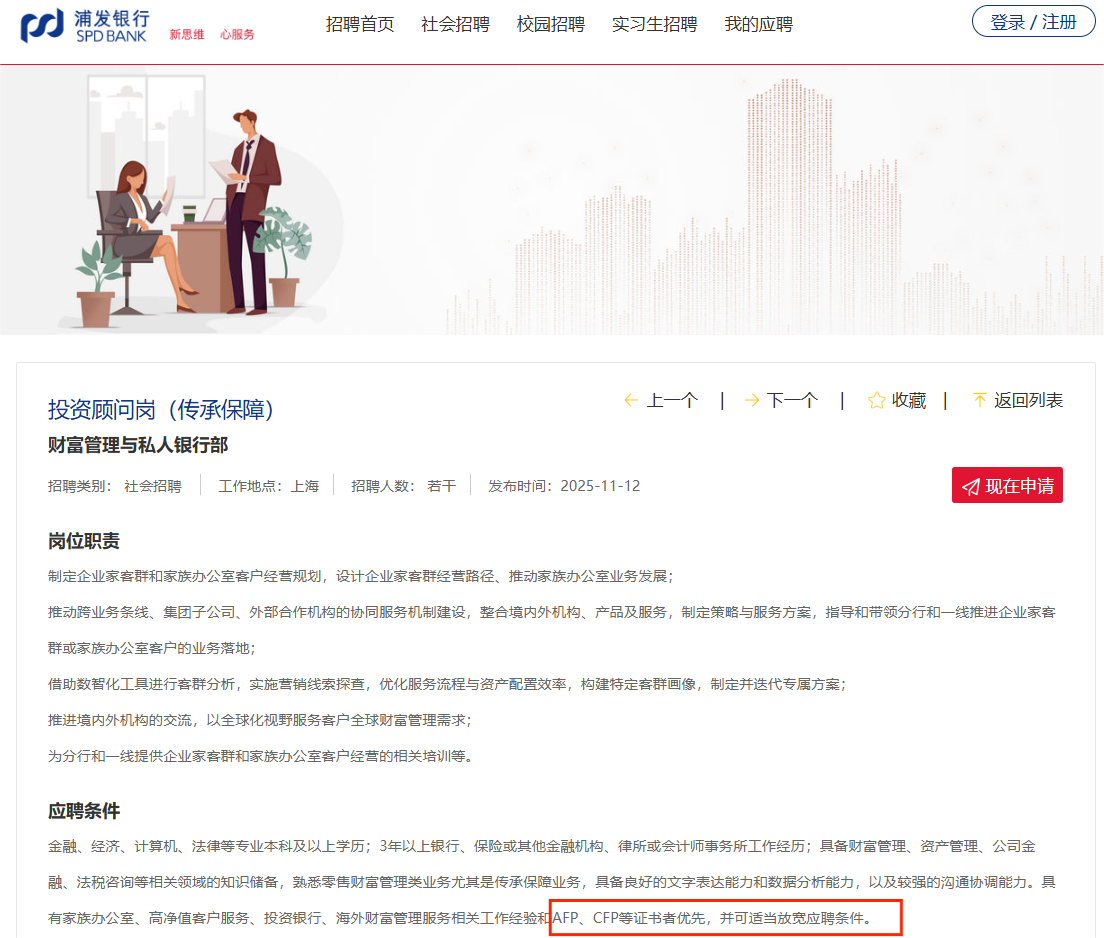The height and width of the screenshot is (938, 1104).
Task: Click the left arrow before 上一个
Action: click(630, 399)
